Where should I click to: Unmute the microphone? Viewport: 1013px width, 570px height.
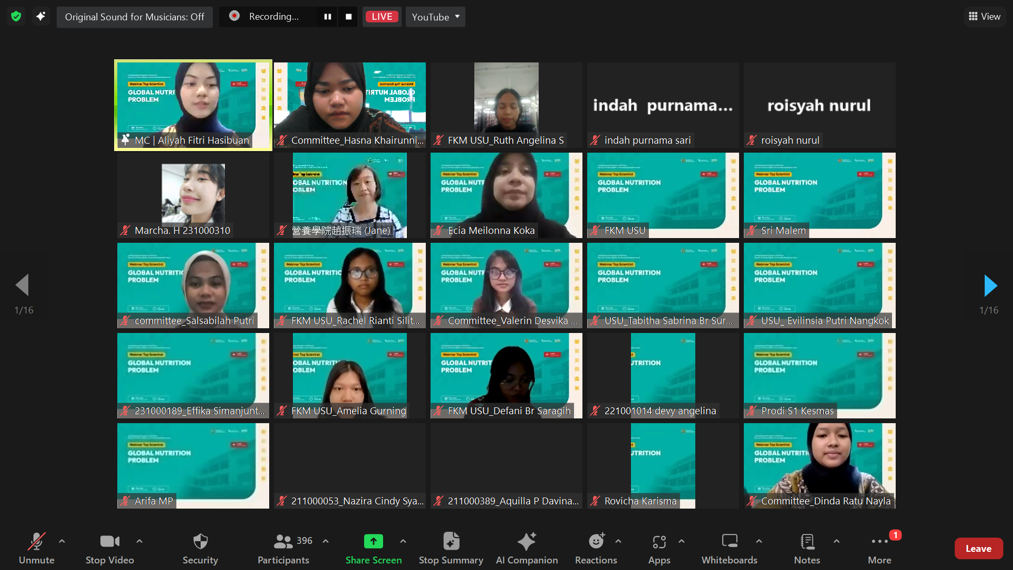(36, 548)
